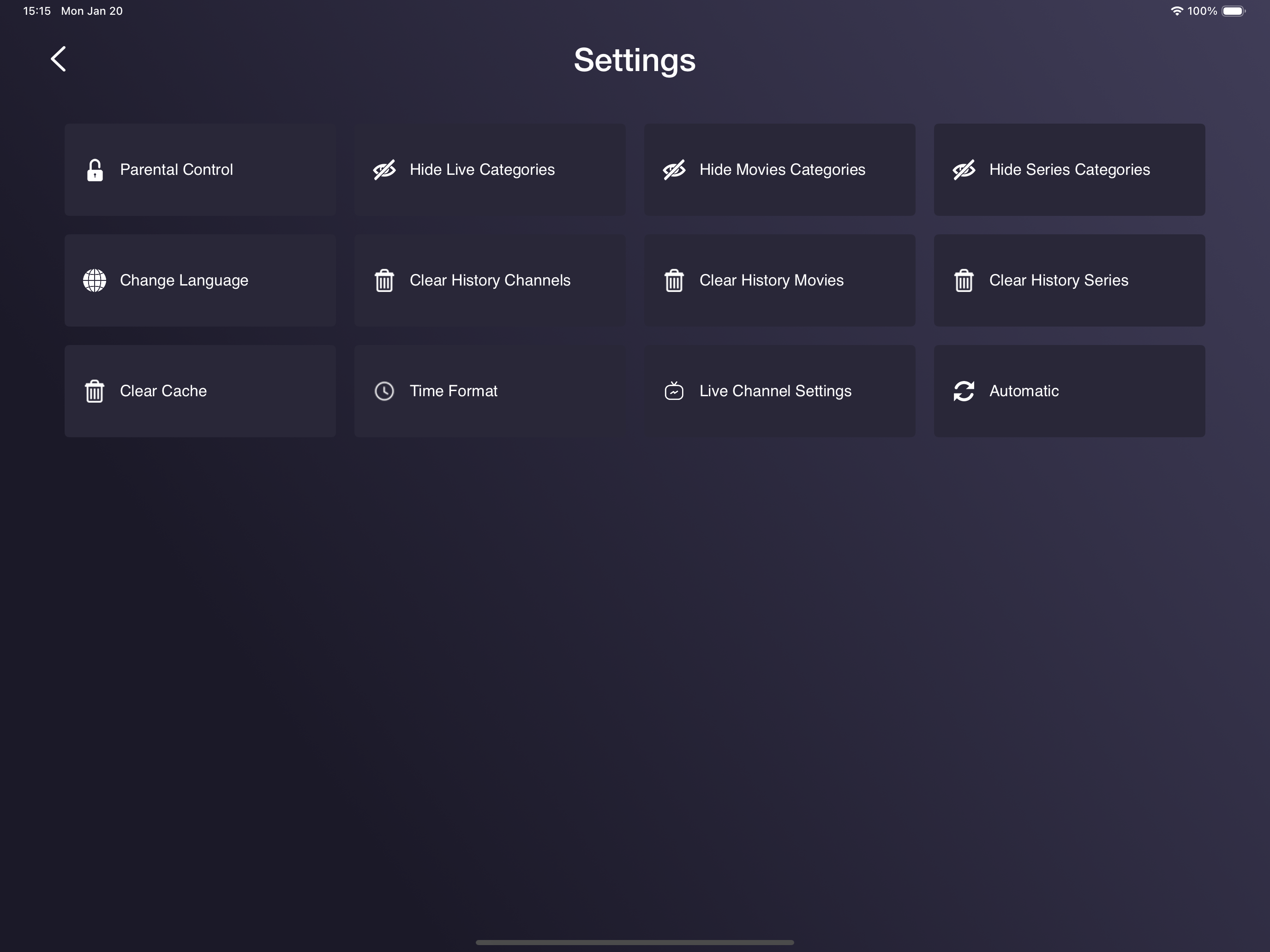Select the Automatic update option
This screenshot has width=1270, height=952.
click(1069, 391)
